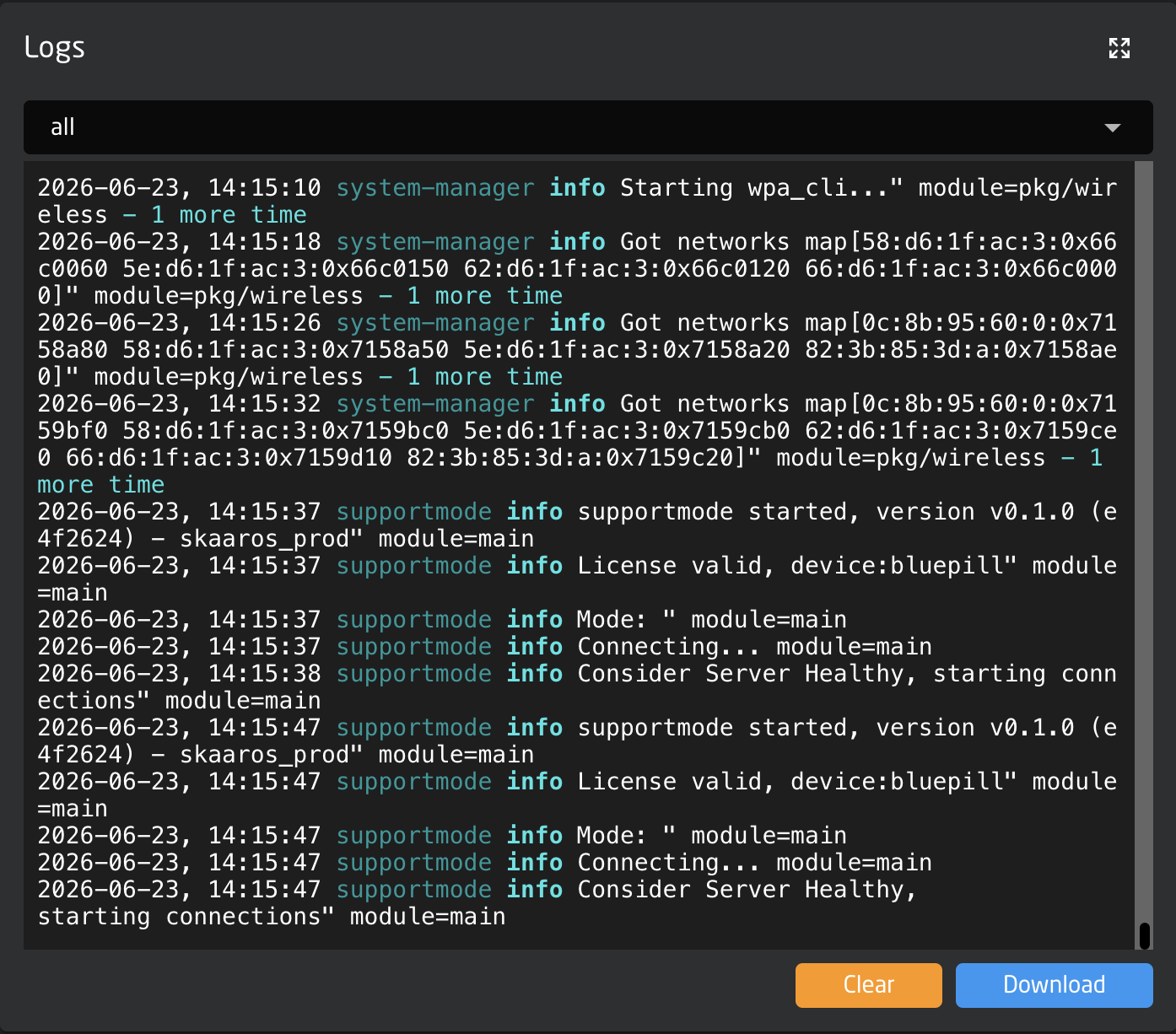This screenshot has width=1176, height=1034.
Task: Select 14:15:37 Mode log line
Action: pos(442,620)
